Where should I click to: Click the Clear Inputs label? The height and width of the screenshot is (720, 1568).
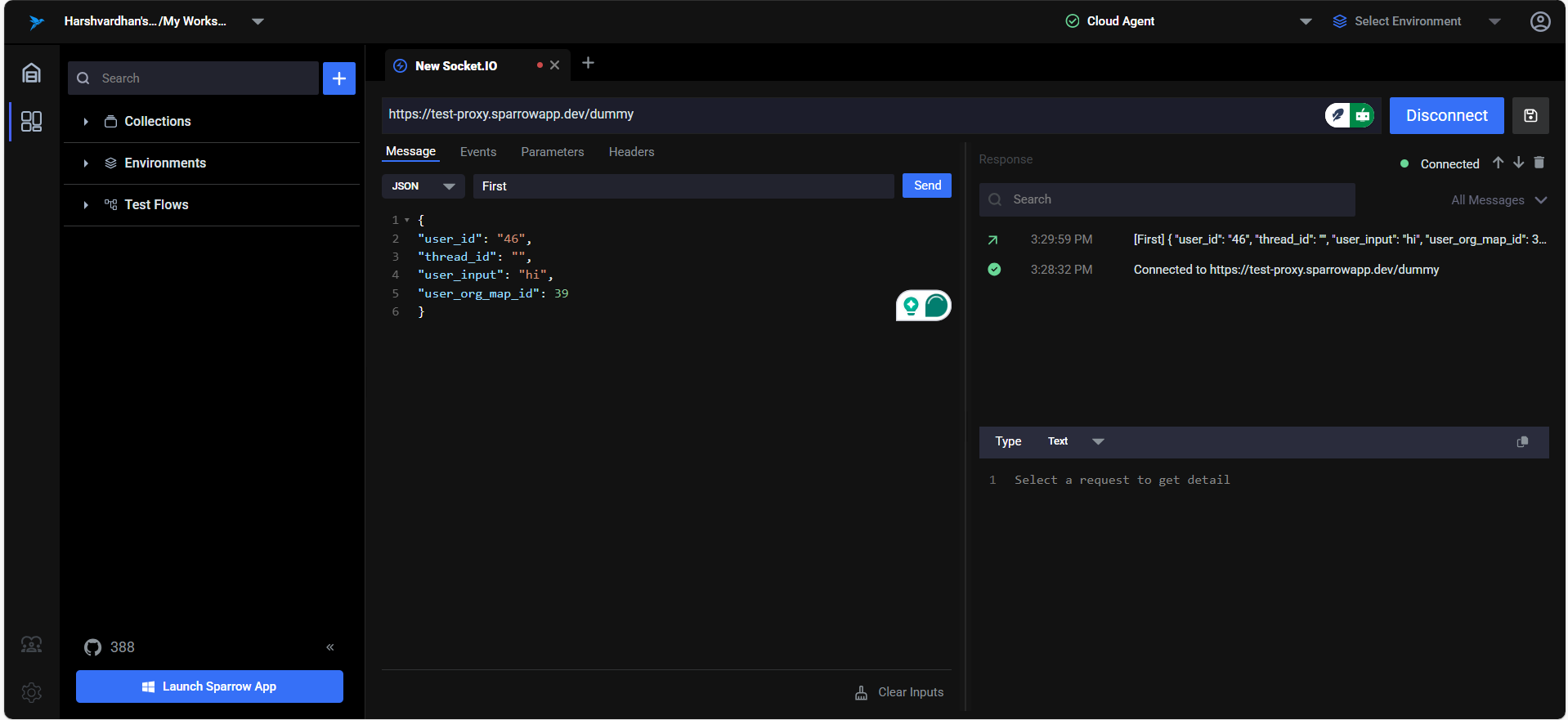click(x=911, y=692)
